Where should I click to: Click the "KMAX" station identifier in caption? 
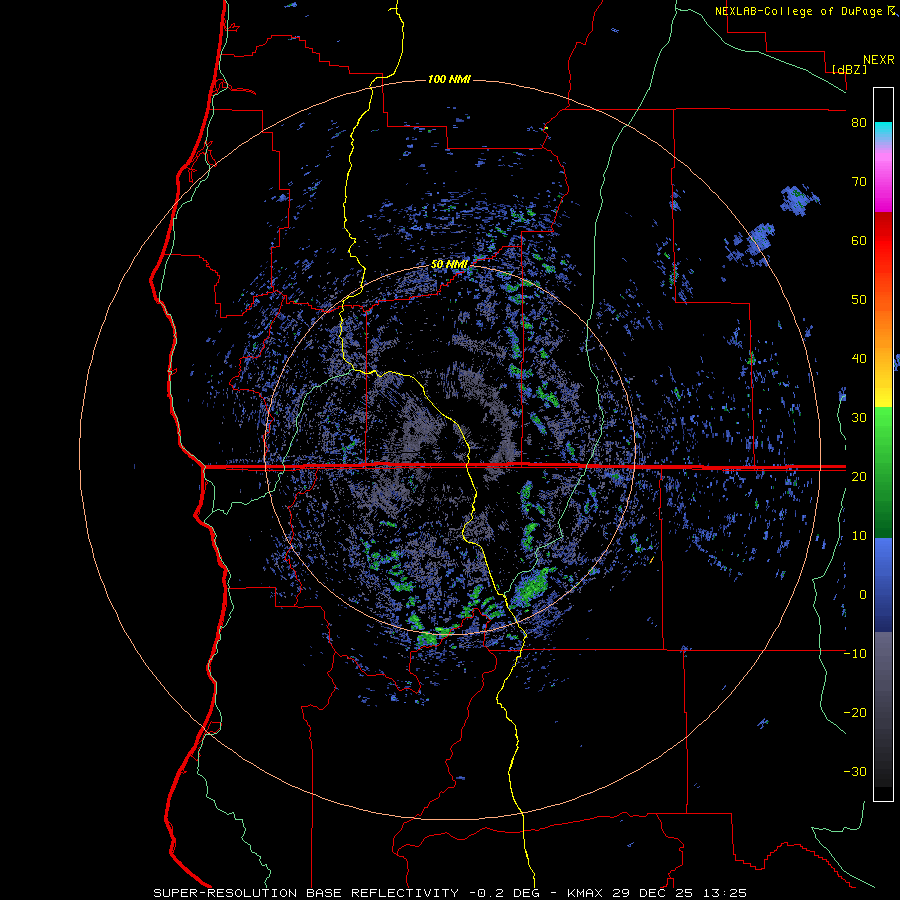[584, 893]
